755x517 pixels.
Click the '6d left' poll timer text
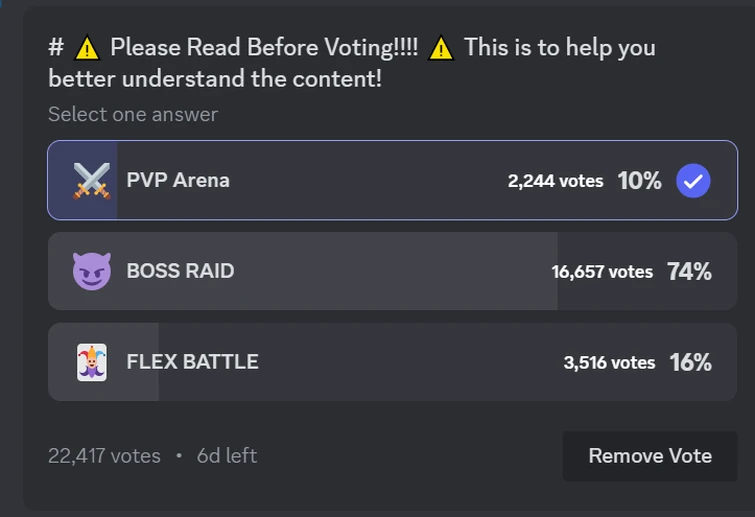pyautogui.click(x=227, y=456)
